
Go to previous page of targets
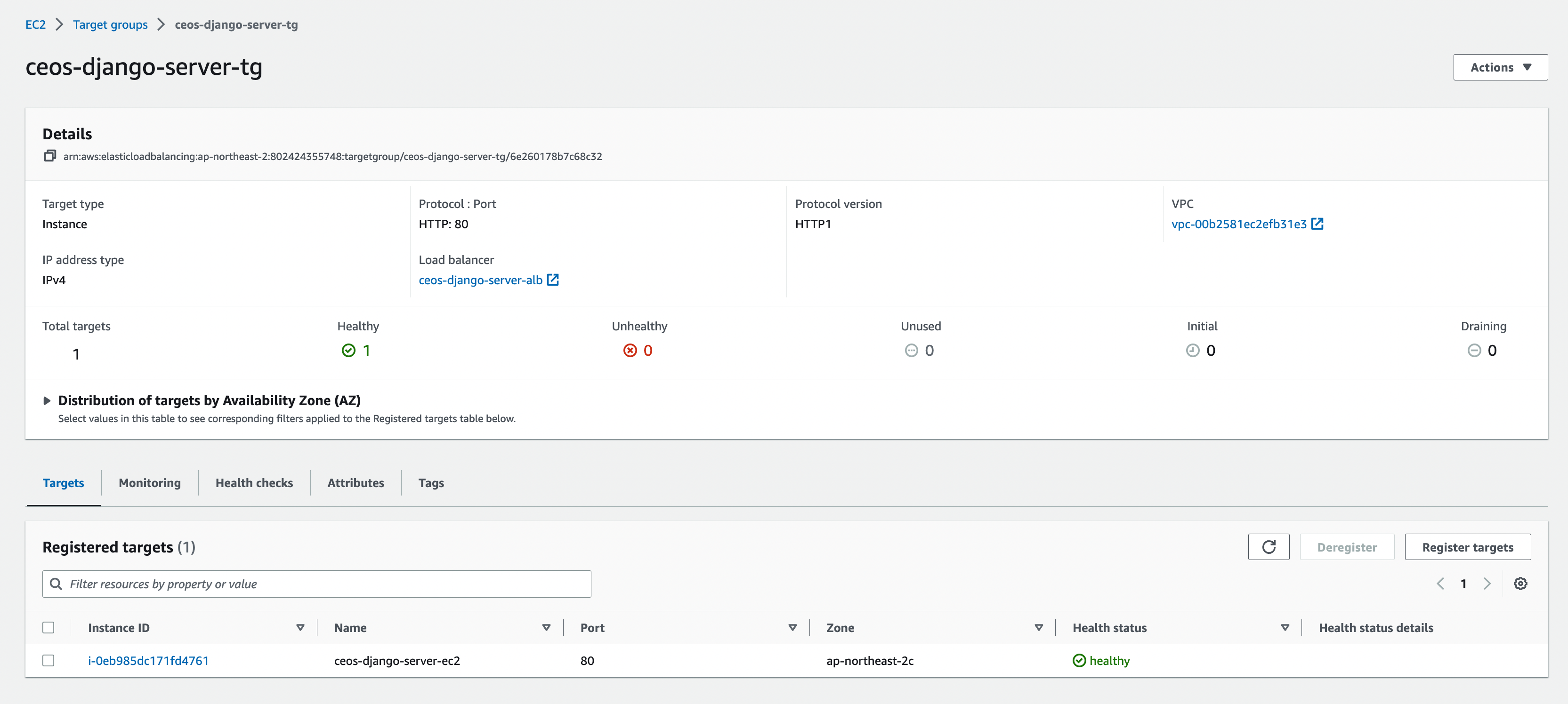click(1440, 584)
